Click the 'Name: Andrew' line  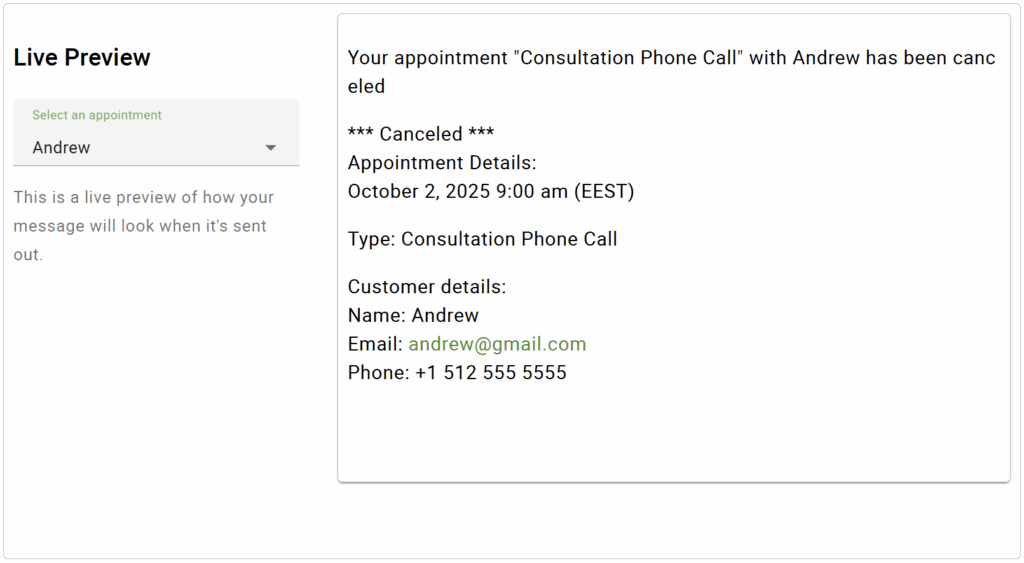(x=413, y=315)
